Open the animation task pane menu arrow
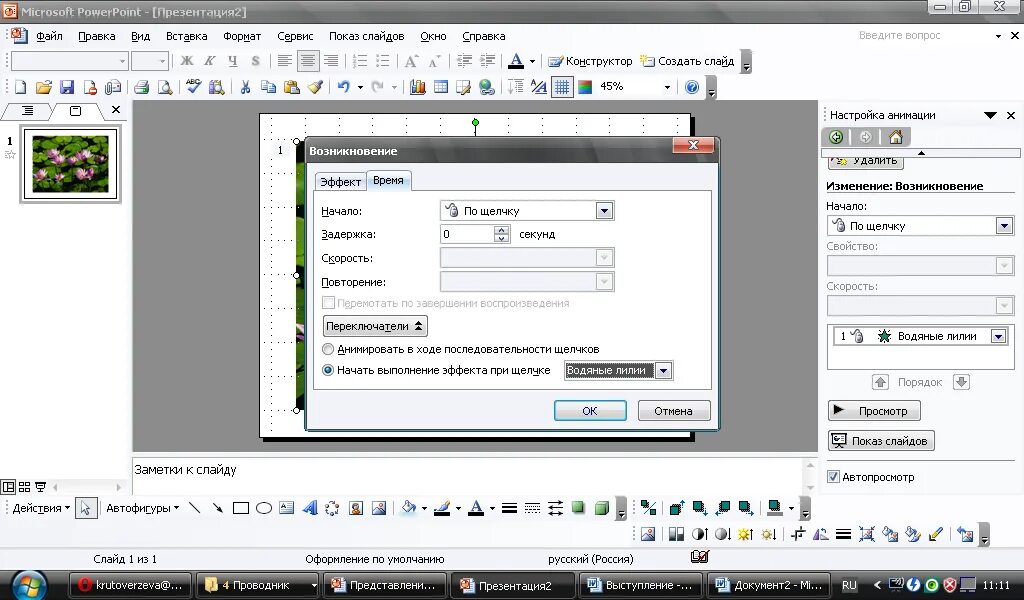 point(990,116)
